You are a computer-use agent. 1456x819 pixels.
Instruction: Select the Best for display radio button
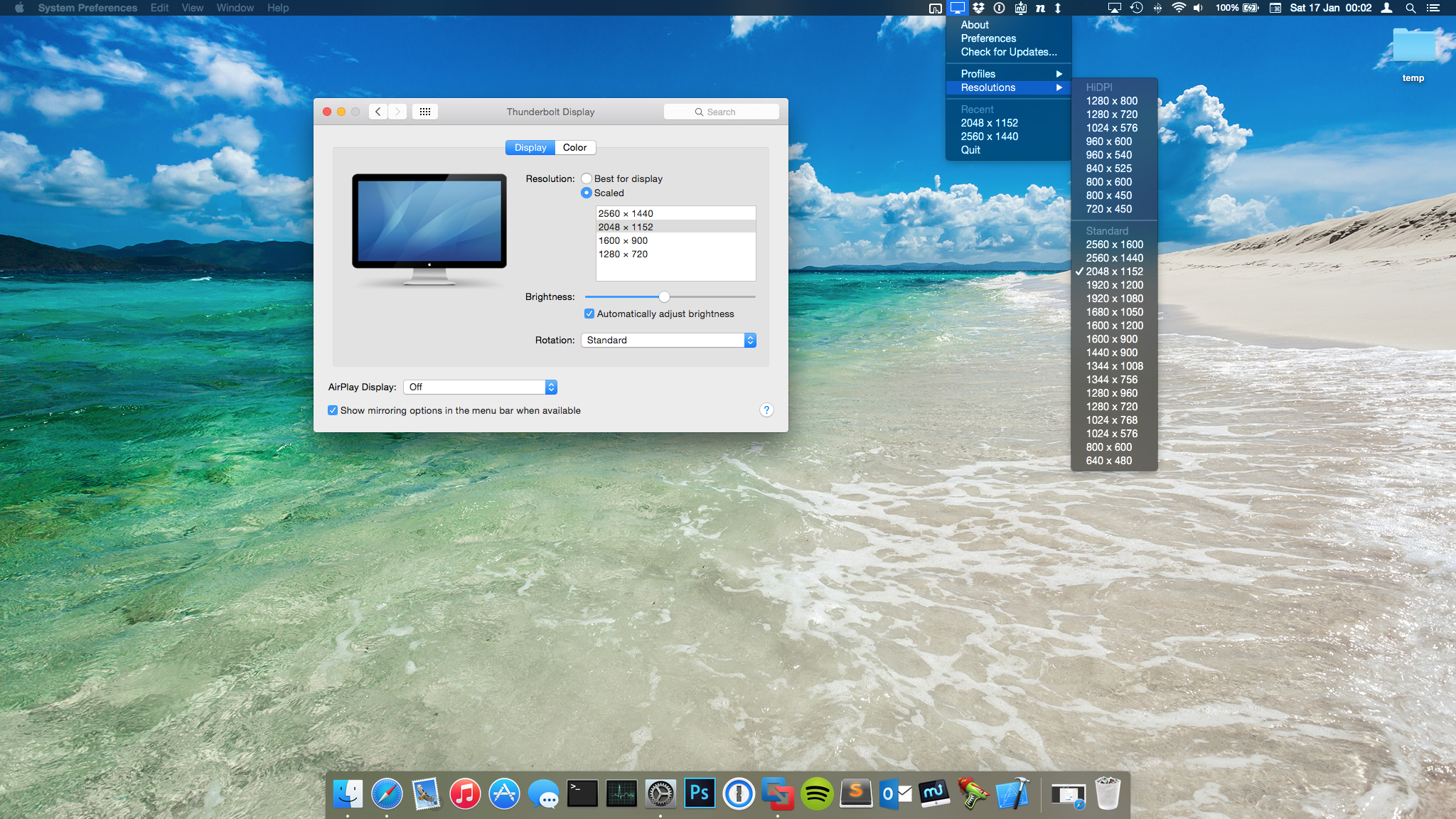coord(587,178)
